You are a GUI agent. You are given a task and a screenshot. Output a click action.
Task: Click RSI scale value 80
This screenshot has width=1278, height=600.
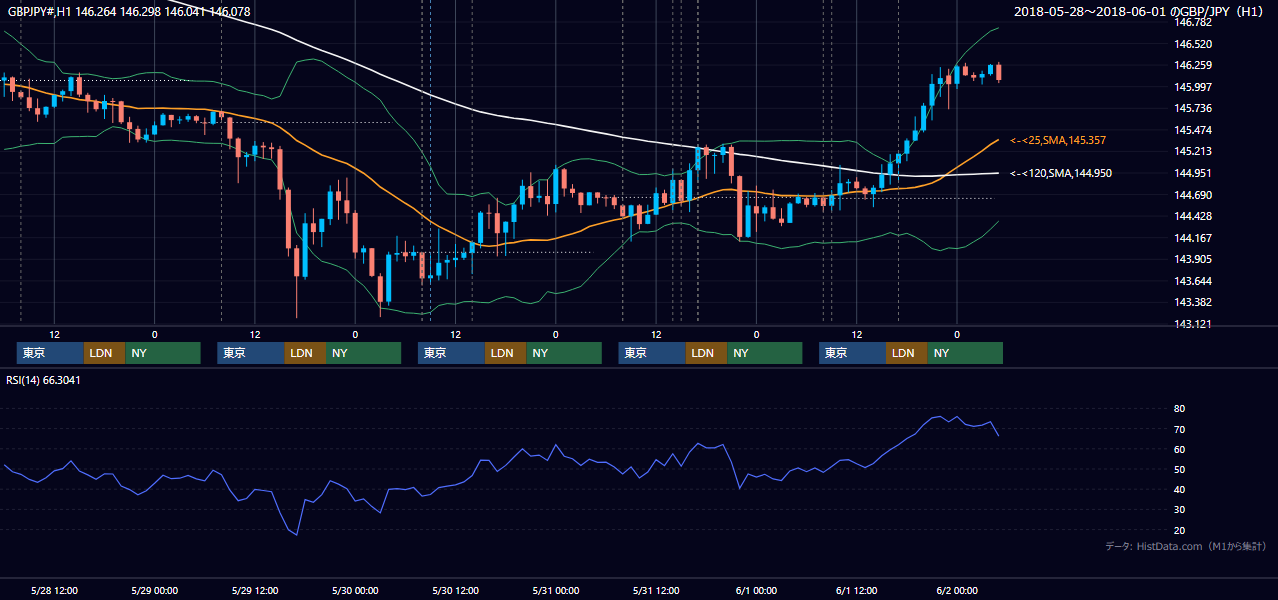1180,409
